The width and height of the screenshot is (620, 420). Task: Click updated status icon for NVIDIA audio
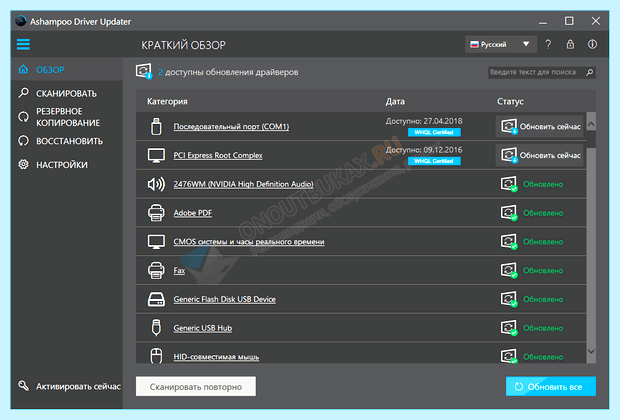pos(509,184)
